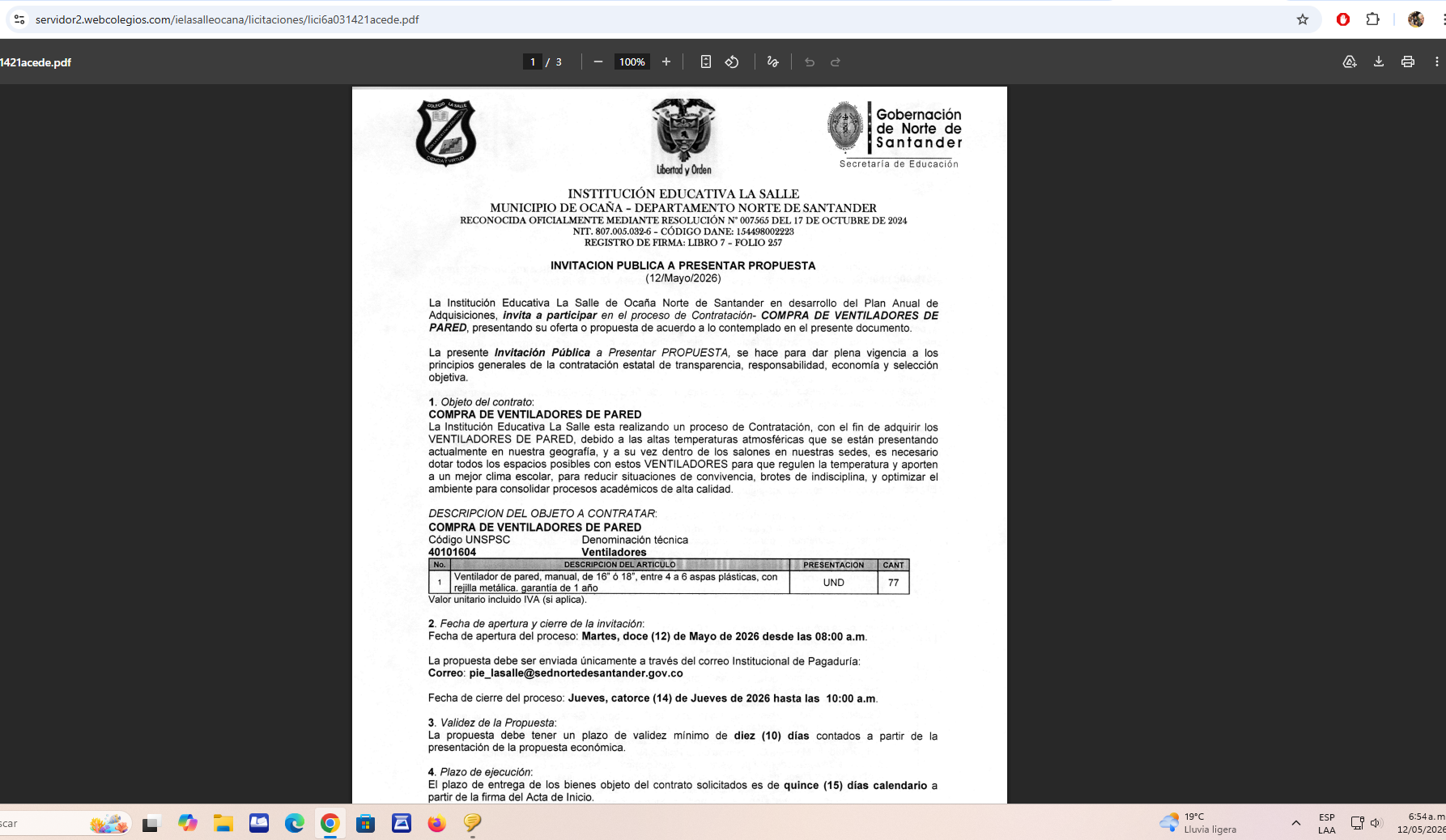1446x840 pixels.
Task: Open File Explorer from the taskbar
Action: [223, 824]
